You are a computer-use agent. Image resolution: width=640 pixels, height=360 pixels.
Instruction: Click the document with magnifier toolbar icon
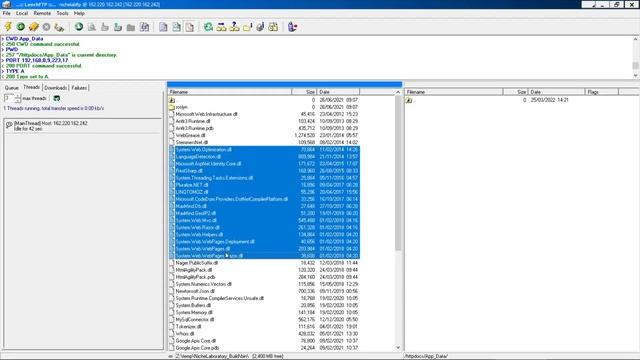tap(92, 27)
